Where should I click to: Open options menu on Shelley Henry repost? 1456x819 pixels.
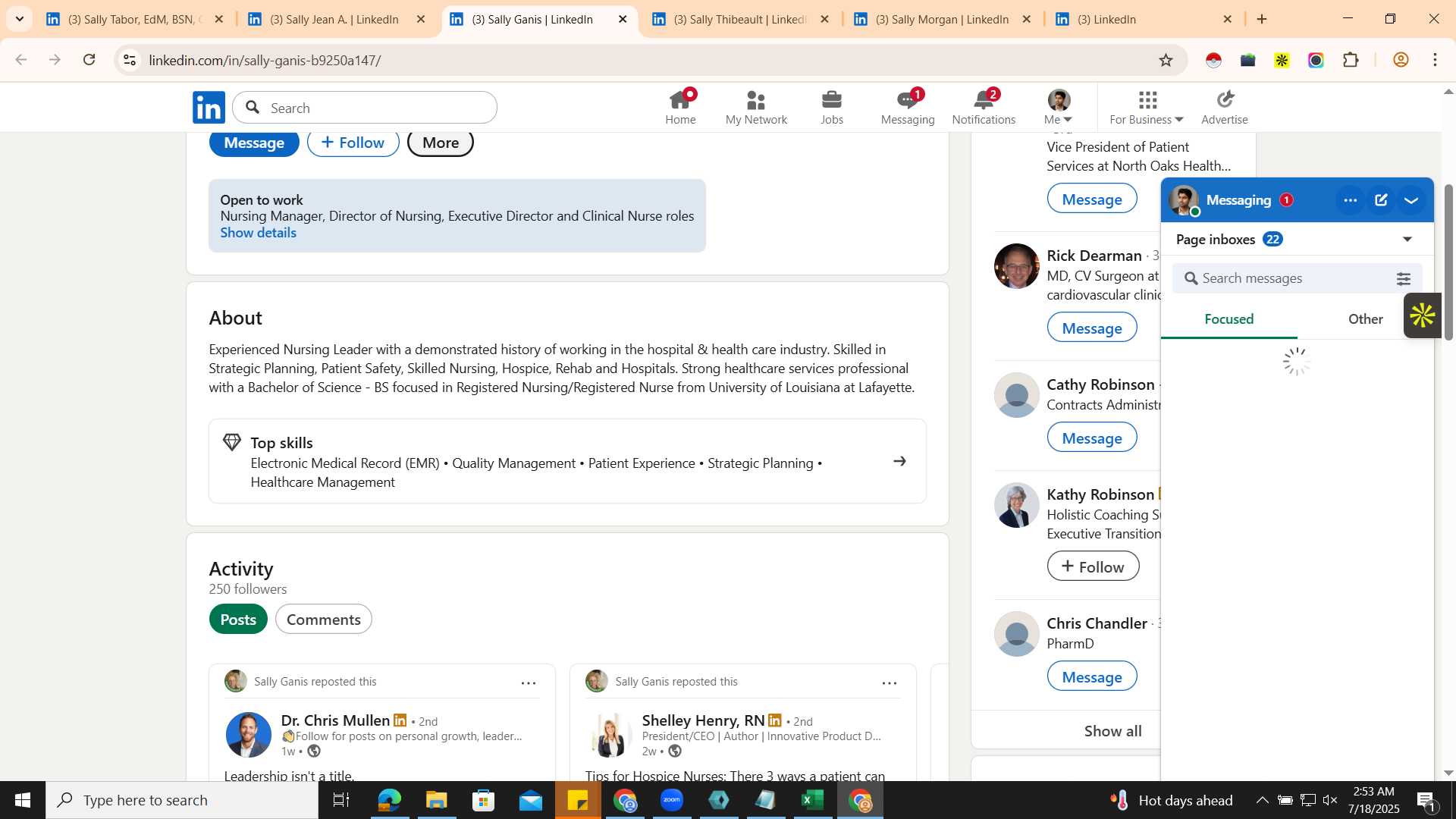890,683
